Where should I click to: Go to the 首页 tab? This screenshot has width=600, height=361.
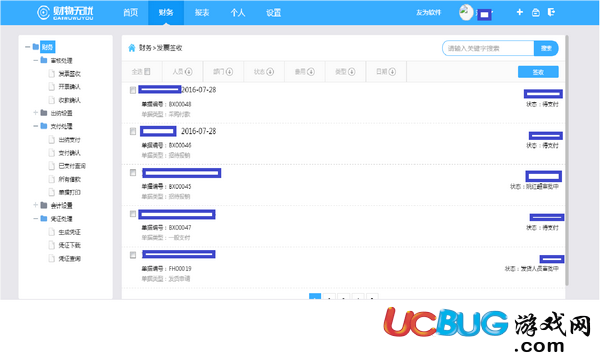(130, 13)
